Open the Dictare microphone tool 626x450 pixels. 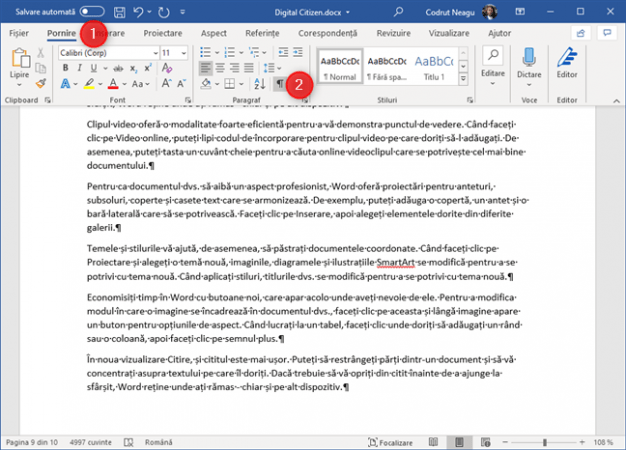(529, 66)
